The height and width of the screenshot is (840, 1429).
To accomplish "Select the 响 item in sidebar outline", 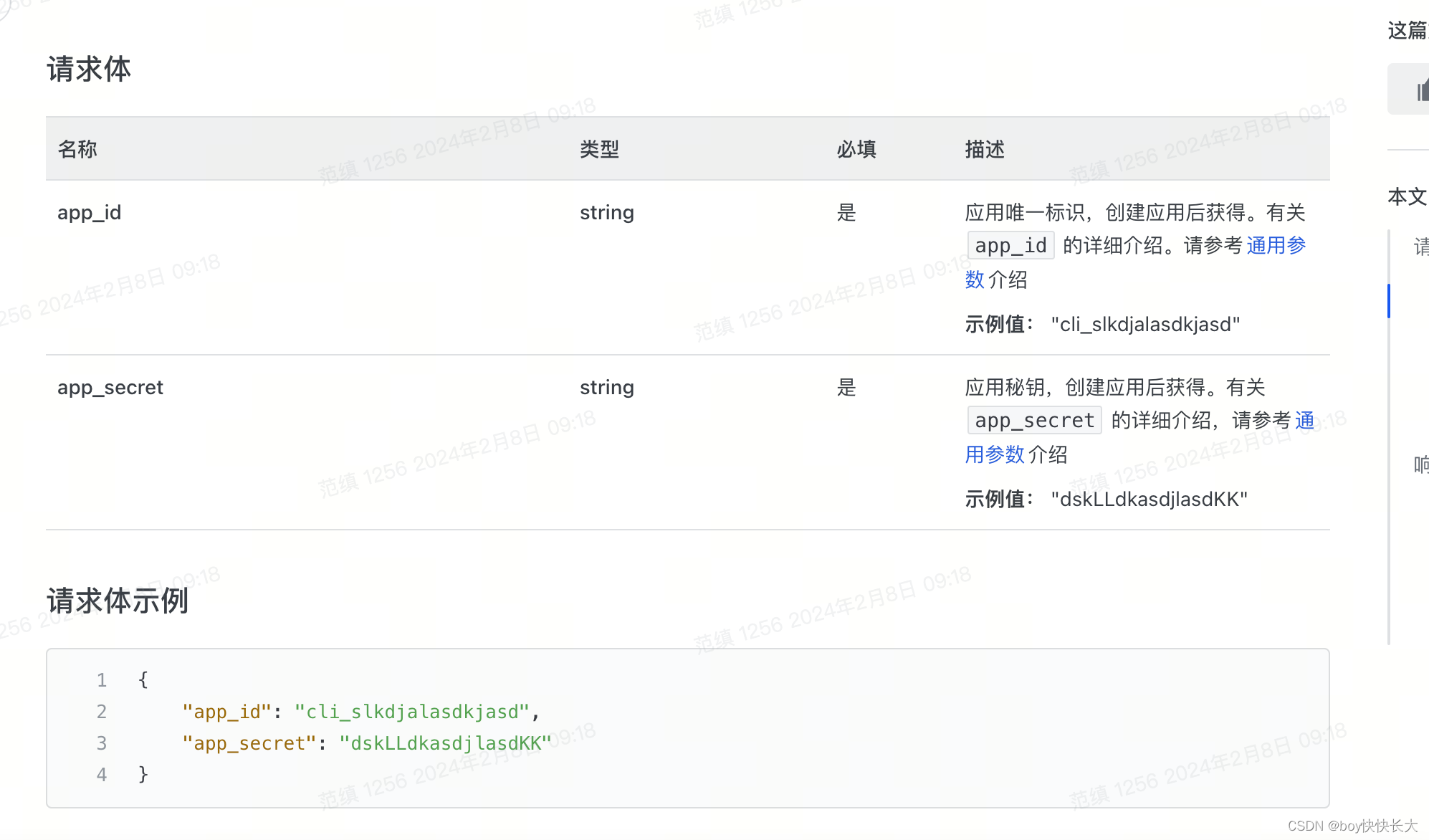I will click(1420, 464).
